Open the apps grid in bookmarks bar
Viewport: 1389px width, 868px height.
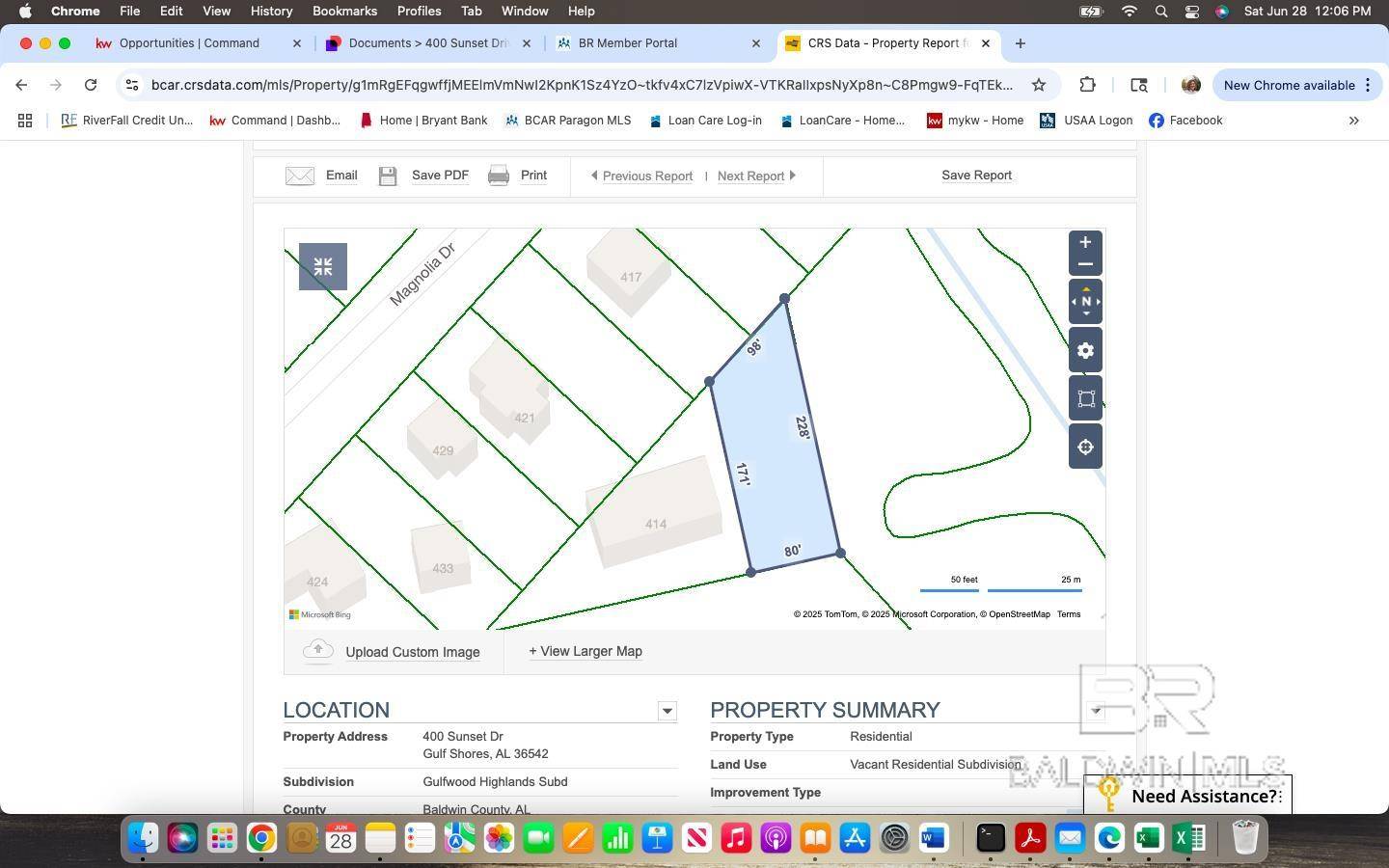point(25,121)
